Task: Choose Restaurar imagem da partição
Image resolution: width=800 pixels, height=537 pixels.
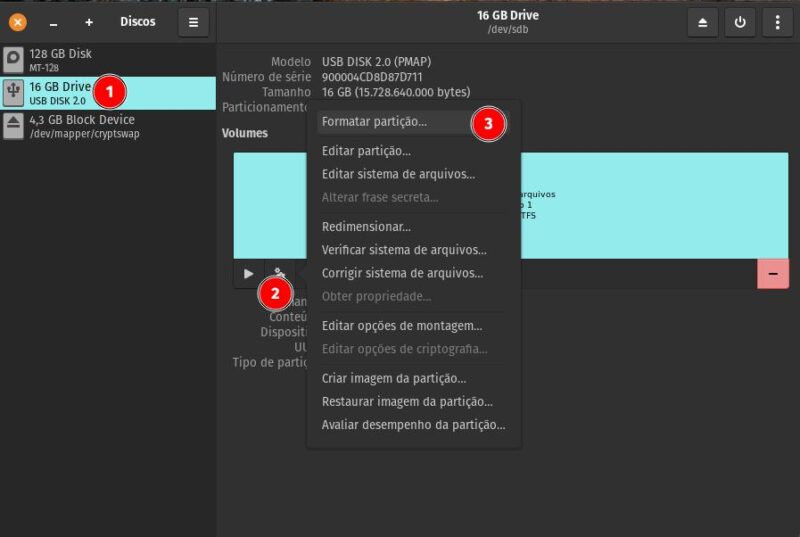Action: [407, 402]
